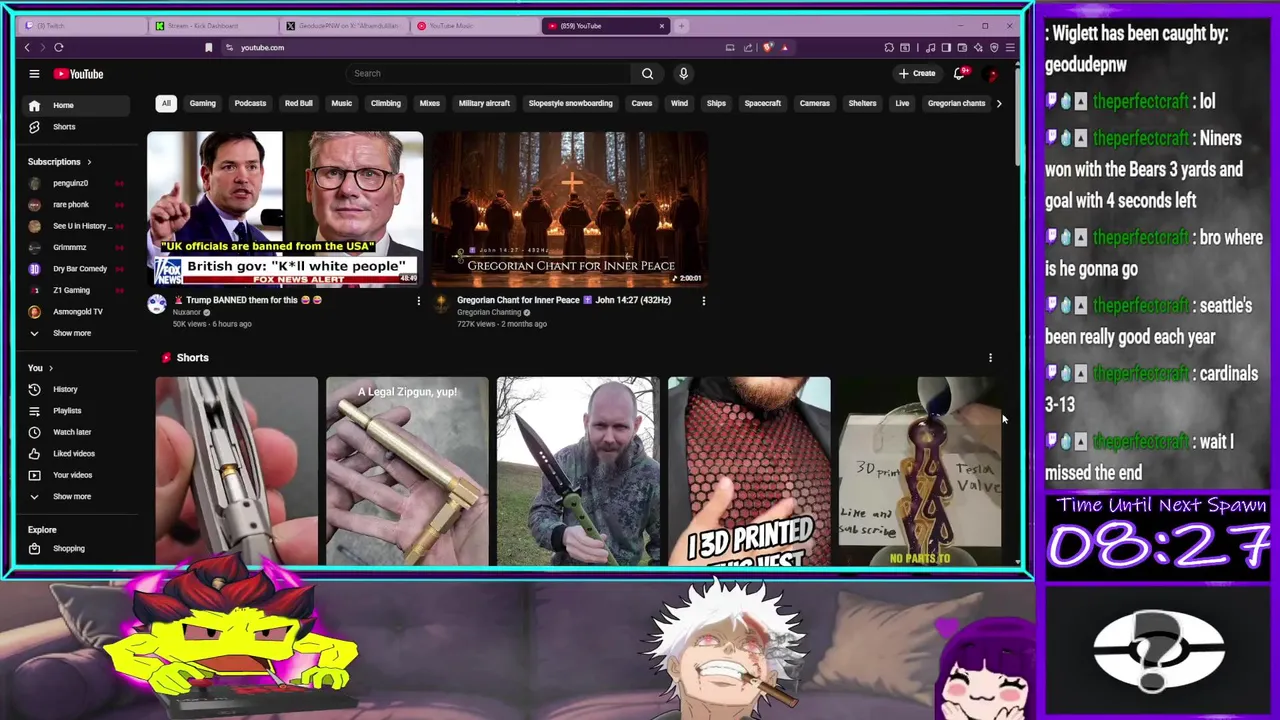Switch to the Kick Dashboard browser tab
This screenshot has width=1280, height=720.
(x=212, y=26)
